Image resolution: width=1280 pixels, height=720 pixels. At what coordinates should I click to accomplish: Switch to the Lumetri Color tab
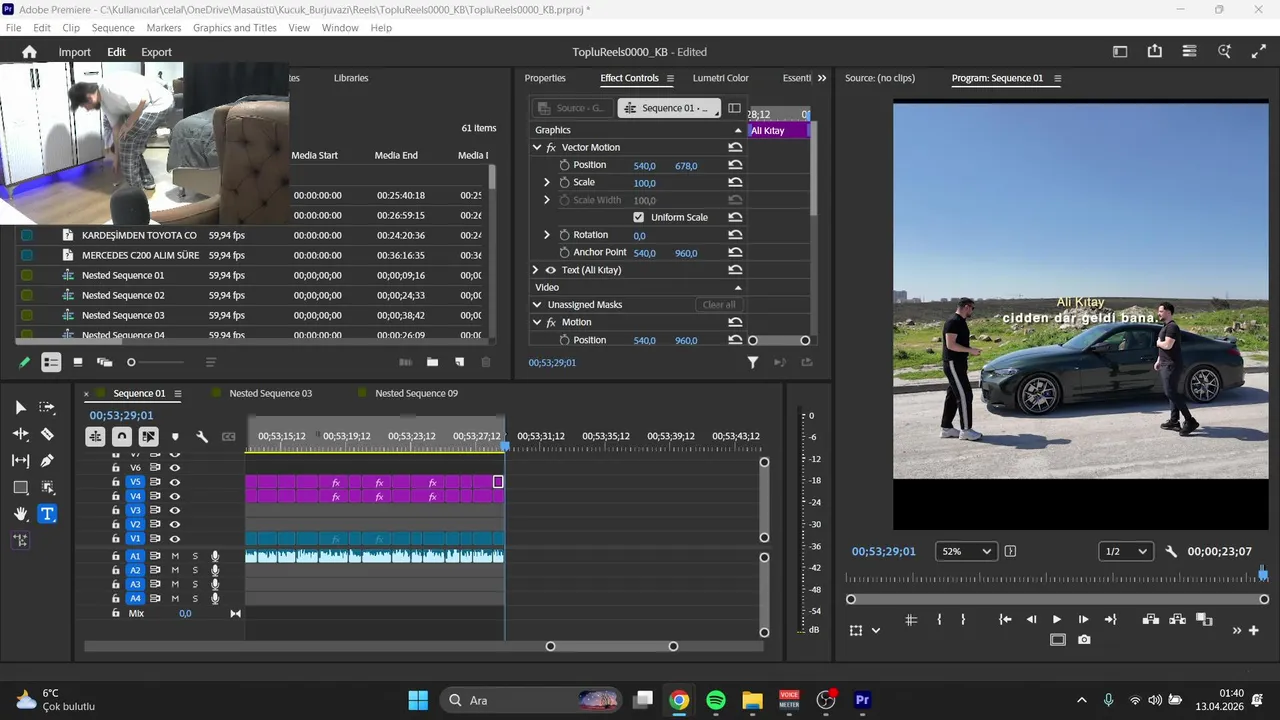(x=720, y=78)
